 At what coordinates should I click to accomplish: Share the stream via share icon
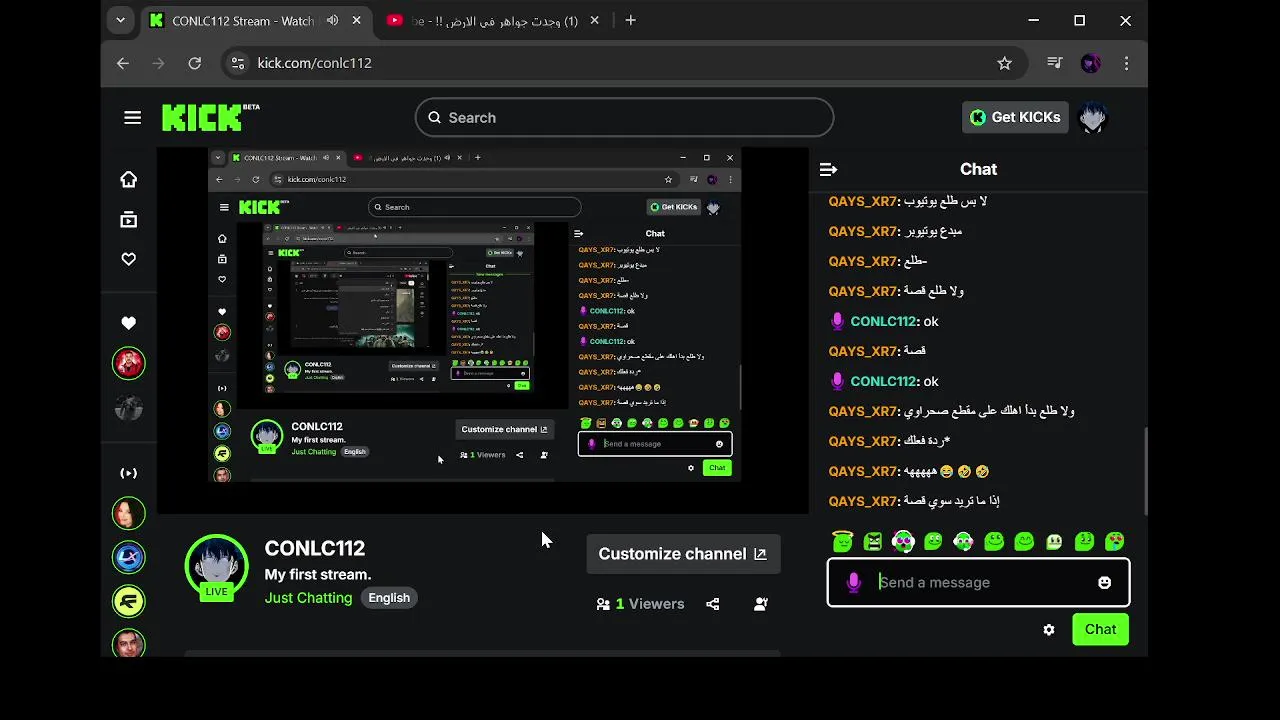[x=713, y=604]
